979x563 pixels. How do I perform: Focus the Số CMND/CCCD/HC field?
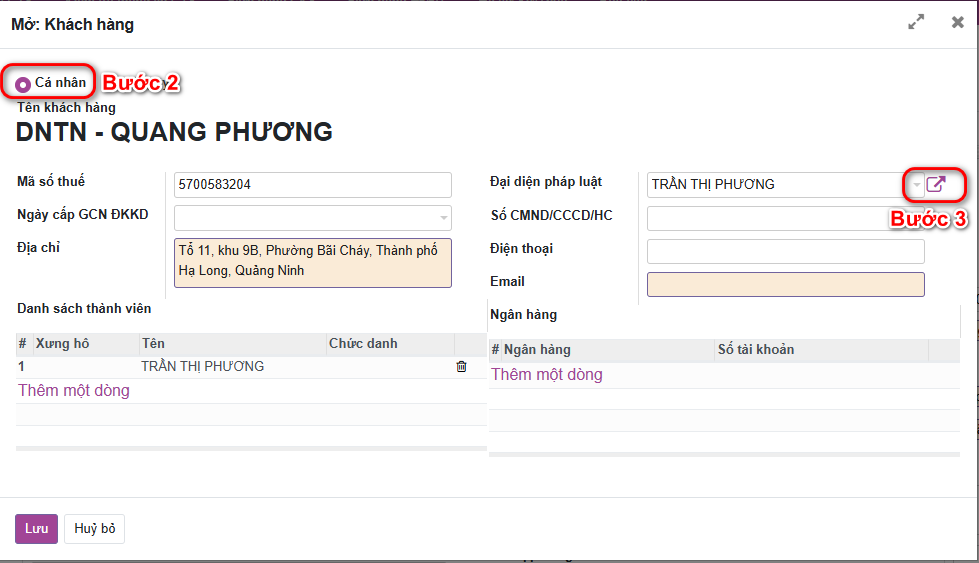click(x=785, y=218)
